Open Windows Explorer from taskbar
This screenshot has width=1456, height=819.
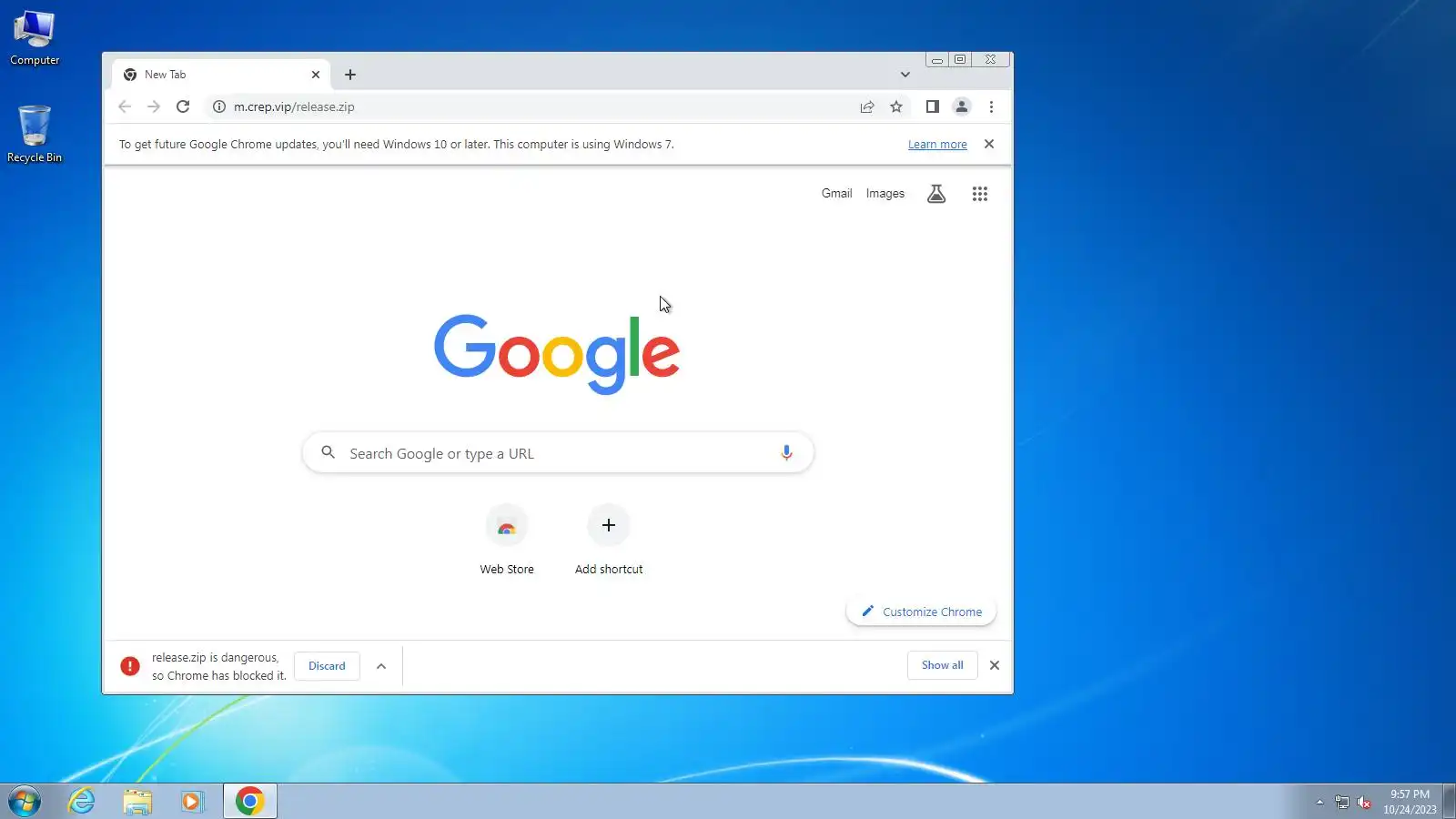click(x=137, y=801)
